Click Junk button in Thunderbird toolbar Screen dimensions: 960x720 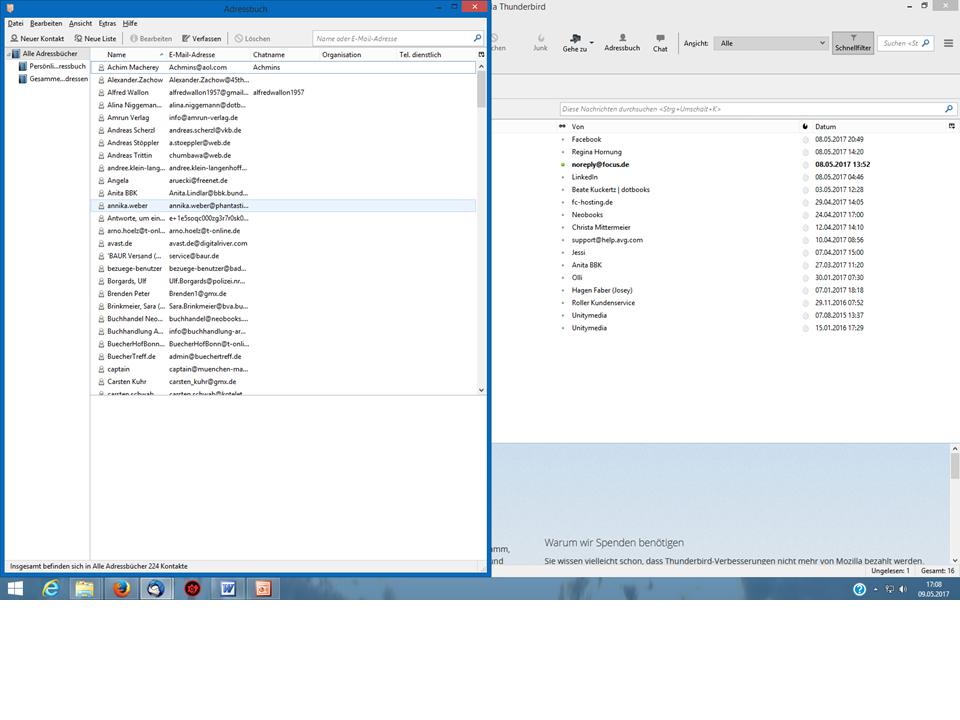(540, 42)
